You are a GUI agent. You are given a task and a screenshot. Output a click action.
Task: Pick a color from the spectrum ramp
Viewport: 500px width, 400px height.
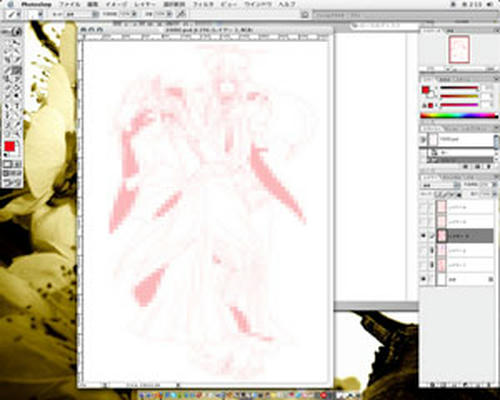(x=459, y=116)
